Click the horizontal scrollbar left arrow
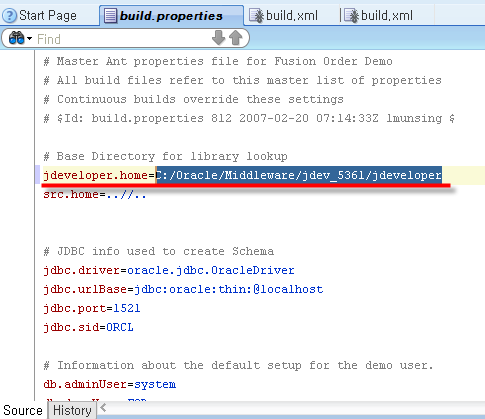Image resolution: width=485 pixels, height=419 pixels. [103, 408]
